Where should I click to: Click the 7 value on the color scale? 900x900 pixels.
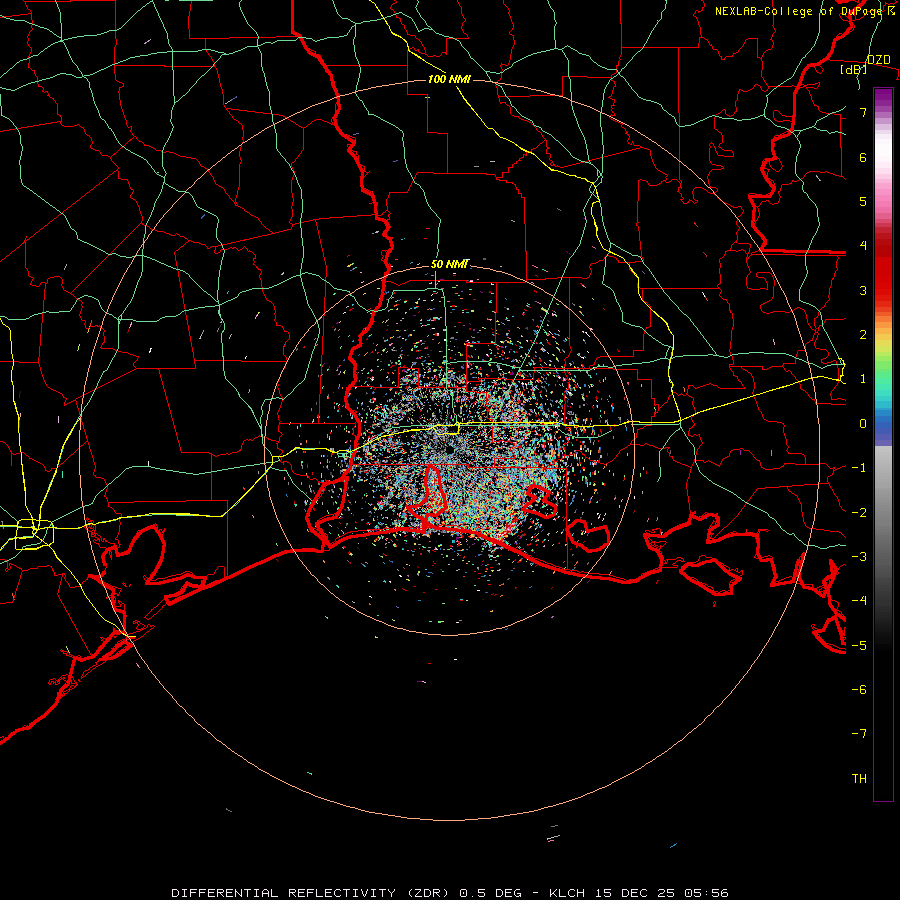coord(863,112)
